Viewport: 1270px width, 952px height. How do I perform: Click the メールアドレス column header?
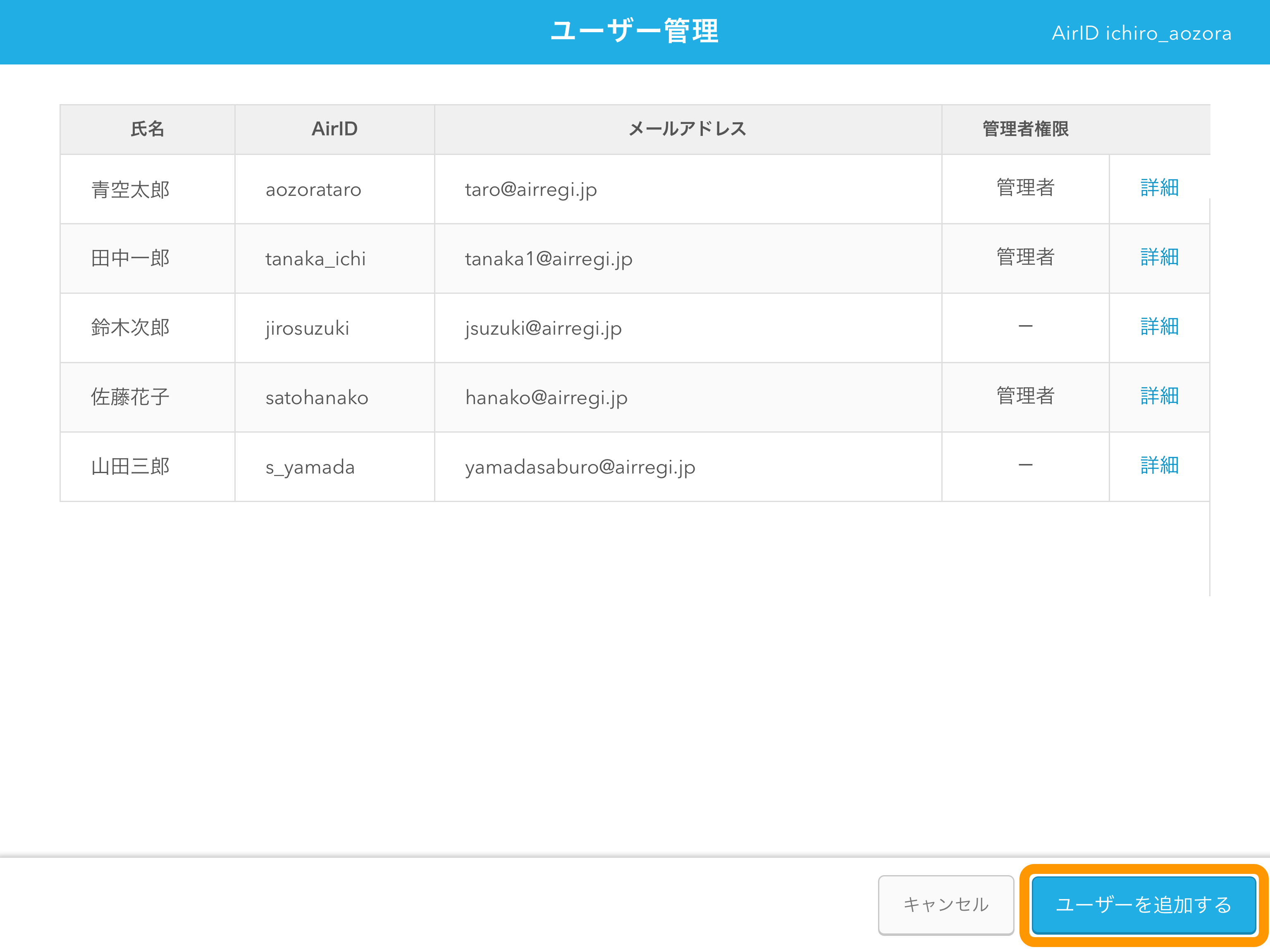pos(688,129)
